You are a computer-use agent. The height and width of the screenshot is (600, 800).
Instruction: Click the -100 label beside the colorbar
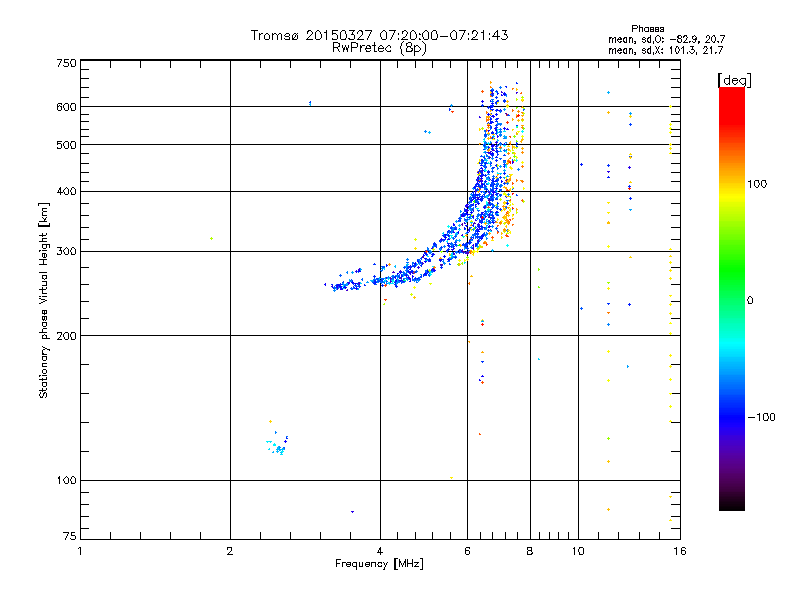coord(761,417)
